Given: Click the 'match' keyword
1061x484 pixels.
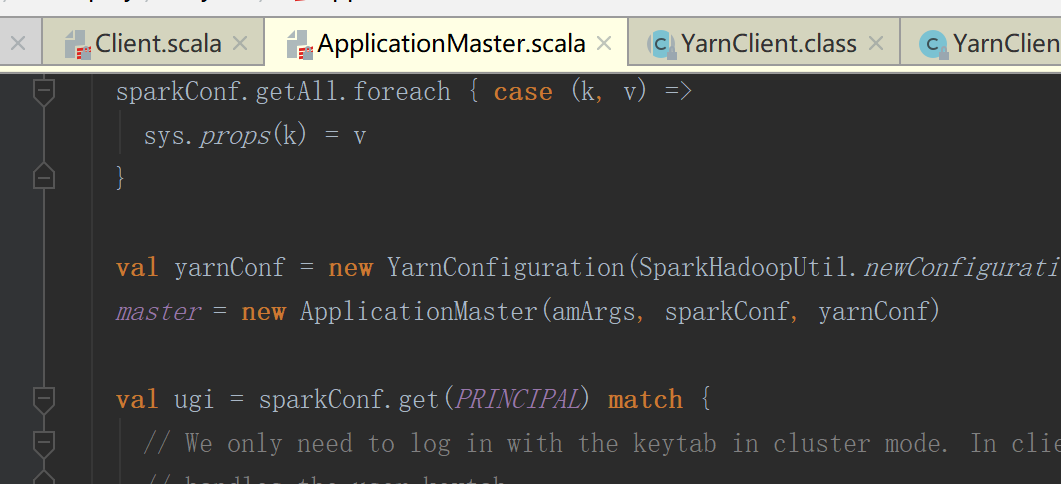Looking at the screenshot, I should pyautogui.click(x=645, y=400).
